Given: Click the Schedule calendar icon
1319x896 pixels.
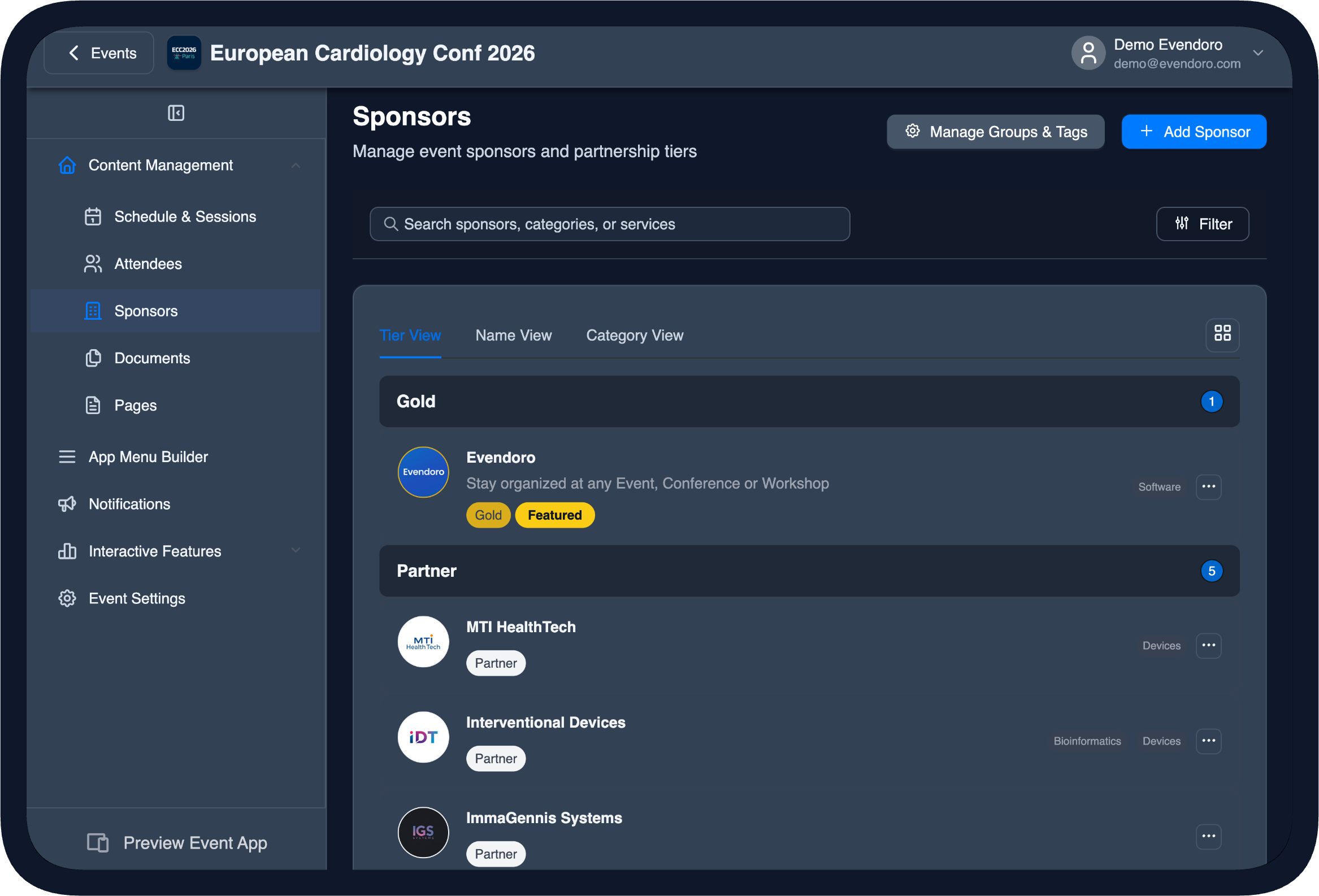Looking at the screenshot, I should tap(93, 217).
